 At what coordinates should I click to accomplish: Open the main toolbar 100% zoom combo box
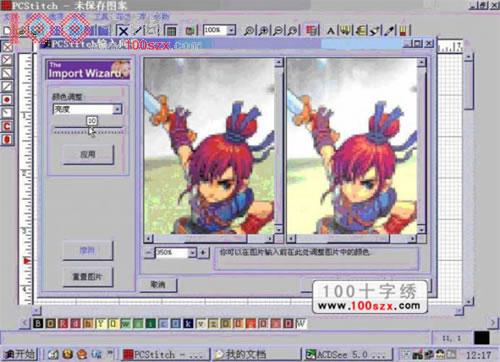(219, 30)
